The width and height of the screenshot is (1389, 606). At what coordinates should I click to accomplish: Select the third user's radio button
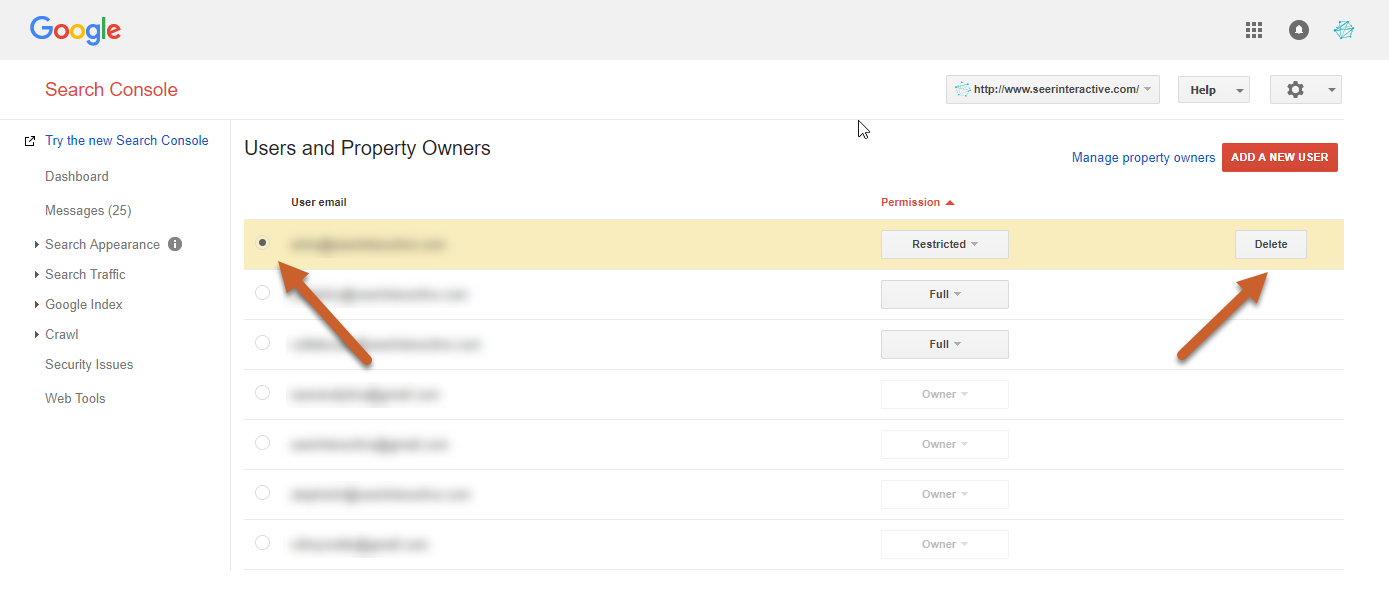point(262,343)
